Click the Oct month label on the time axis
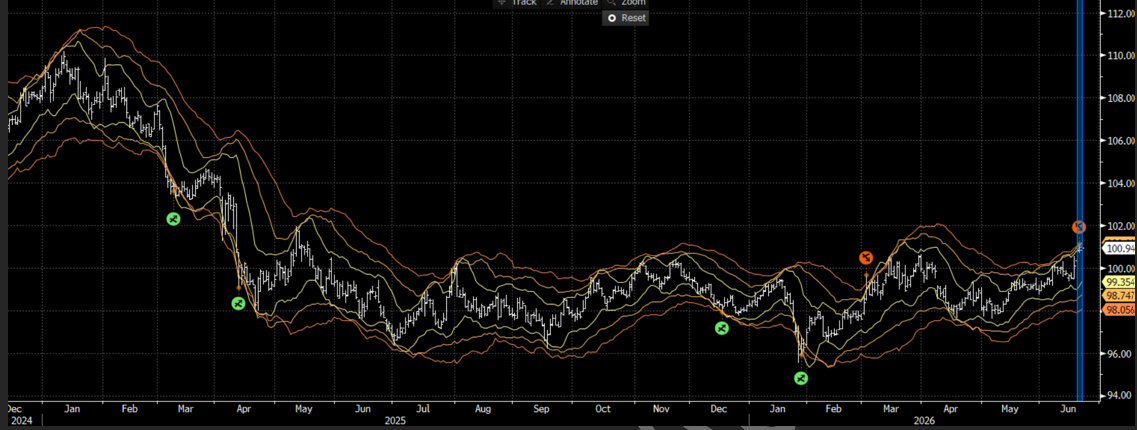The width and height of the screenshot is (1137, 430). [x=602, y=410]
